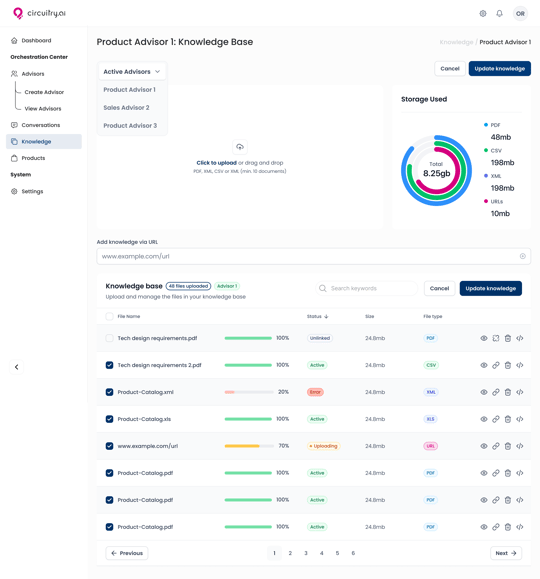Click the search magnifier icon
This screenshot has width=540, height=579.
322,288
